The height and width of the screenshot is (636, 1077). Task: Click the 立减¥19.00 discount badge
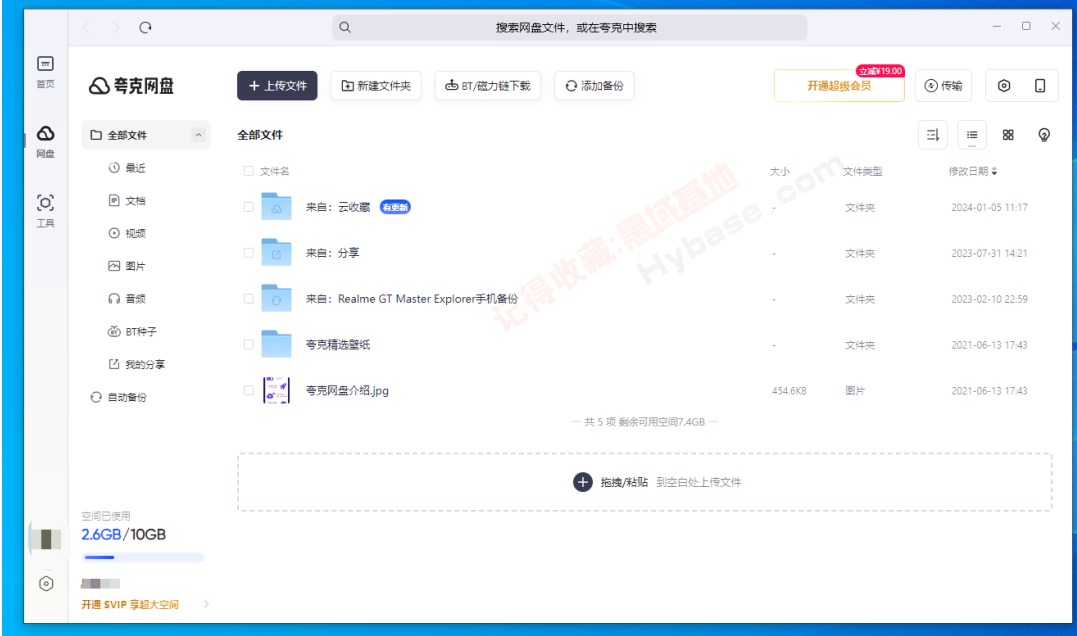880,71
